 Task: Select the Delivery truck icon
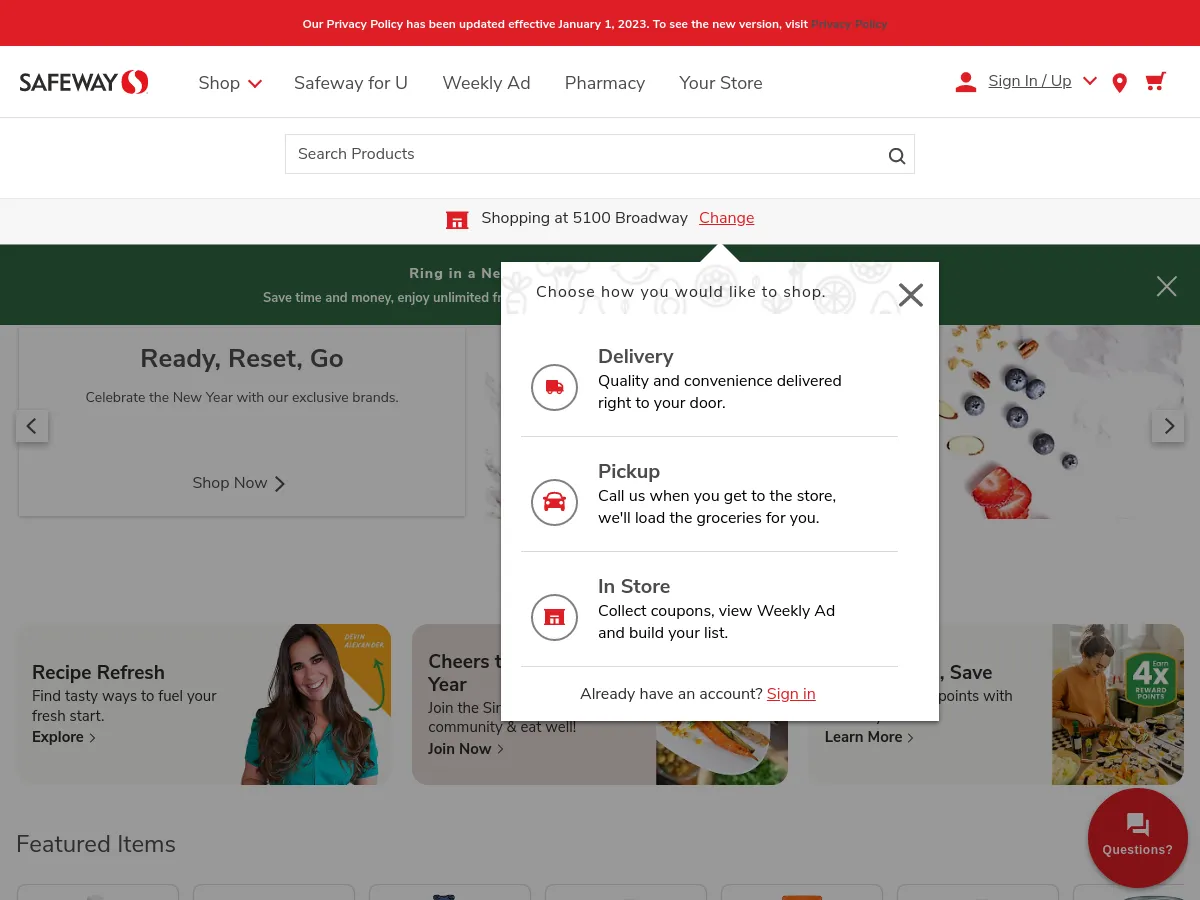pos(554,387)
